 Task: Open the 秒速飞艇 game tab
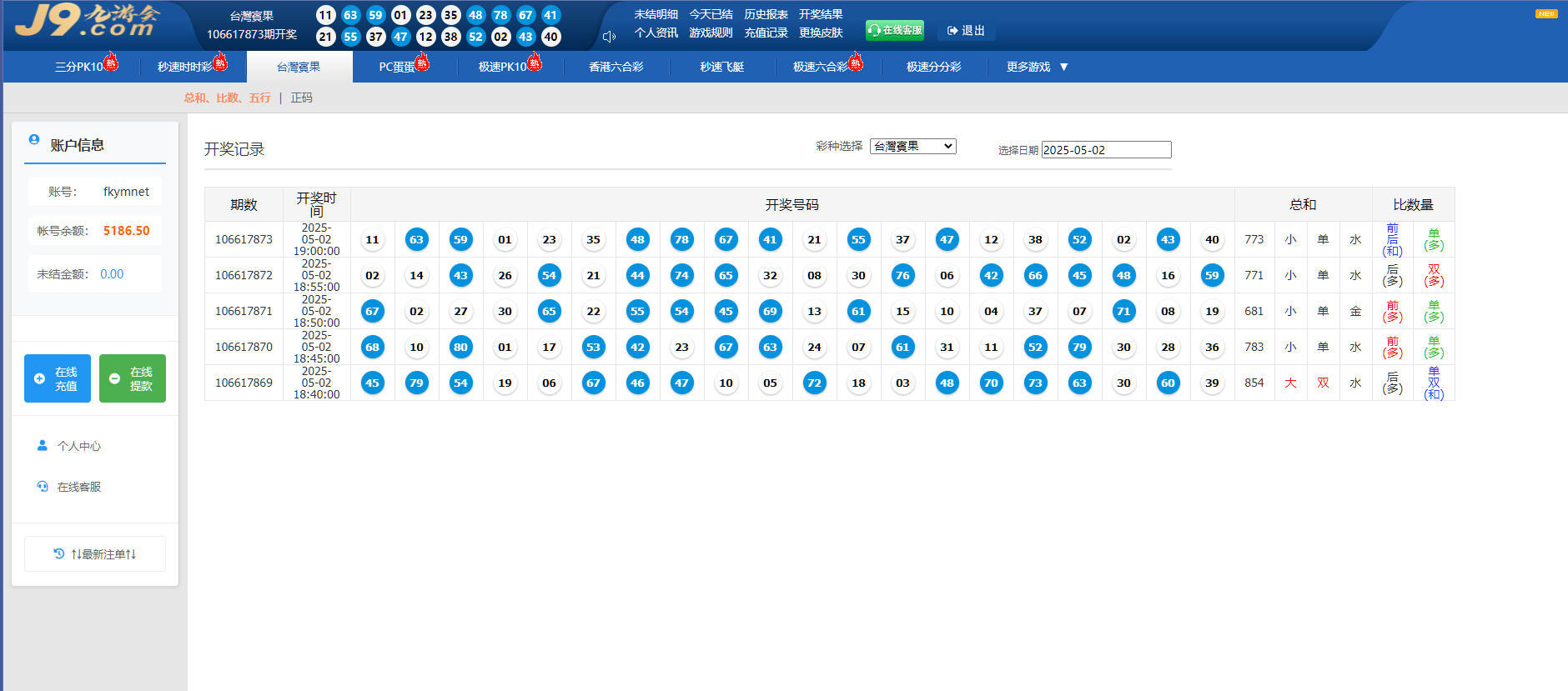(x=721, y=67)
